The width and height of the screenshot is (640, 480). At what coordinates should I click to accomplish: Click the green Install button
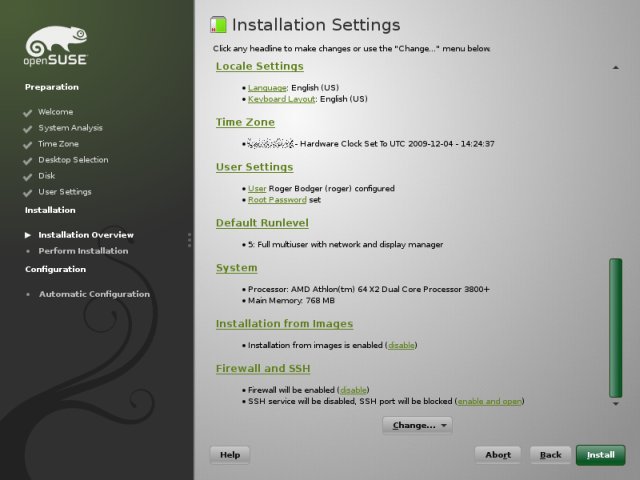tap(600, 455)
